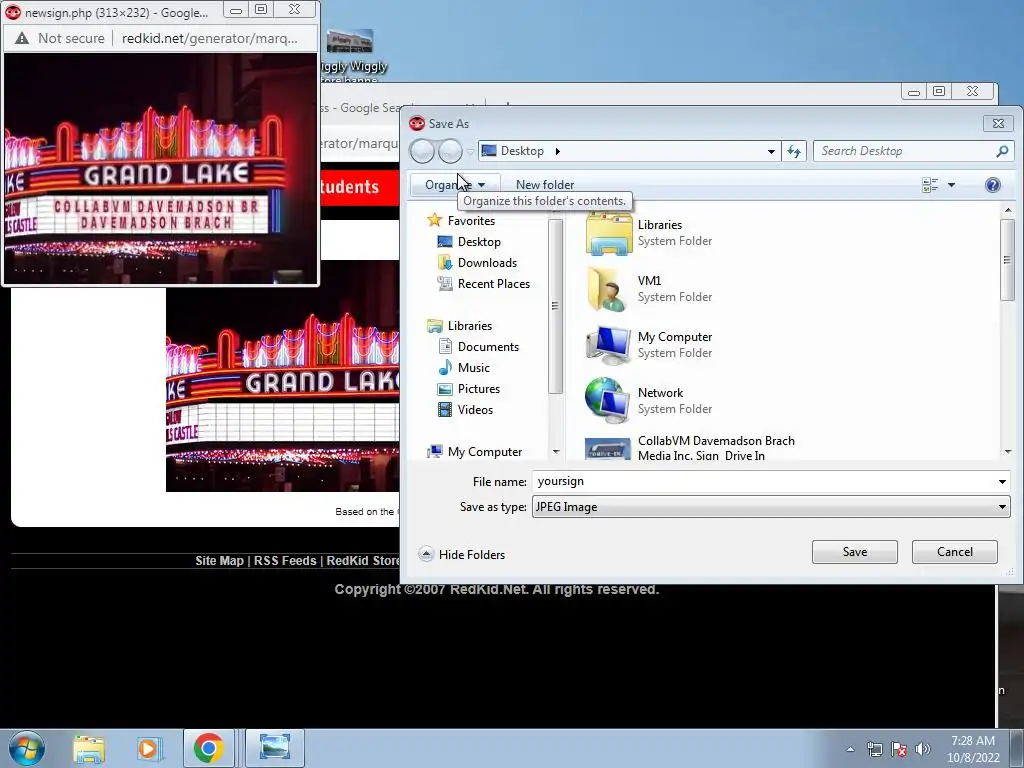
Task: Open the My Computer system folder icon
Action: coord(608,345)
